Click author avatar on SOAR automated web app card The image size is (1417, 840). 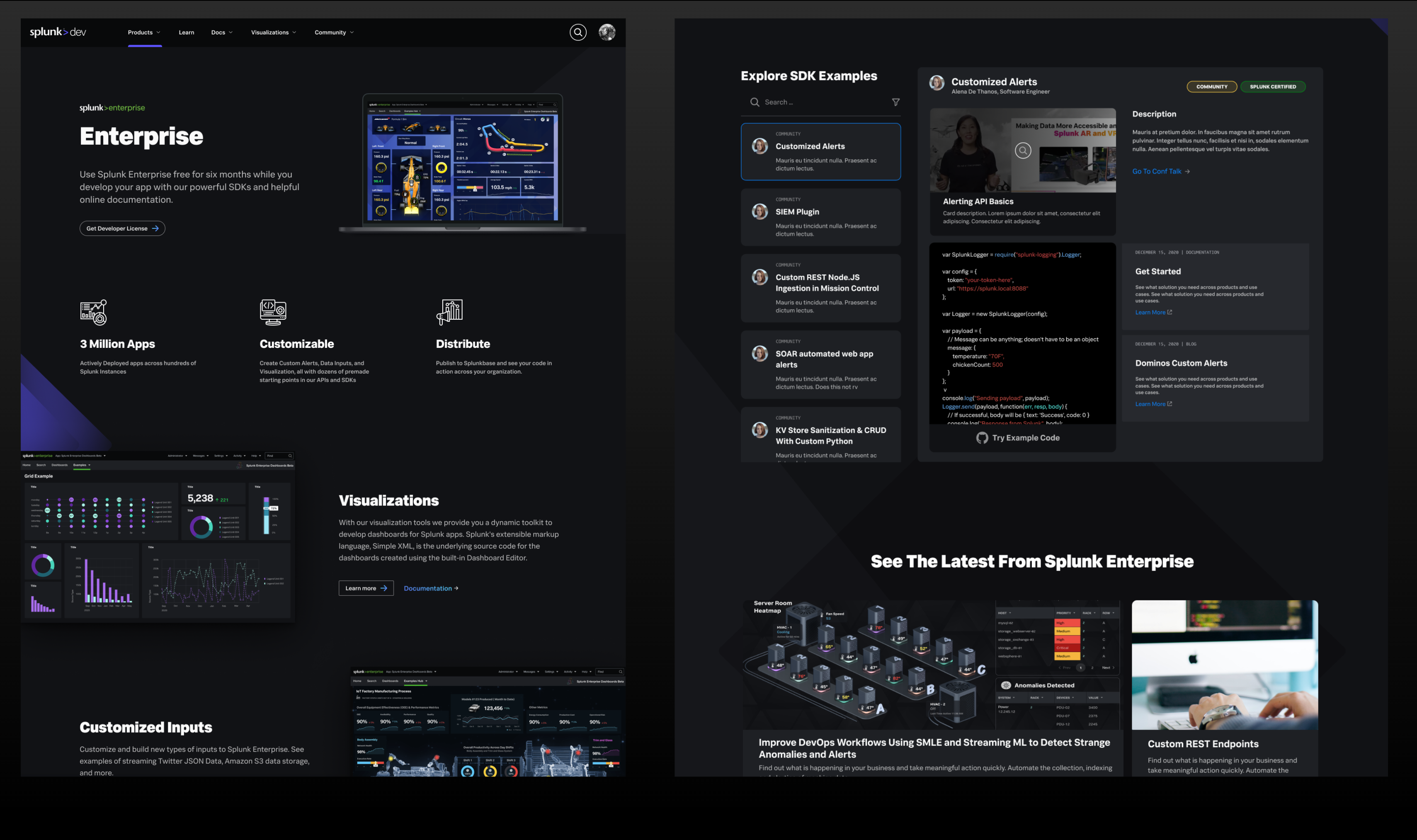point(759,354)
